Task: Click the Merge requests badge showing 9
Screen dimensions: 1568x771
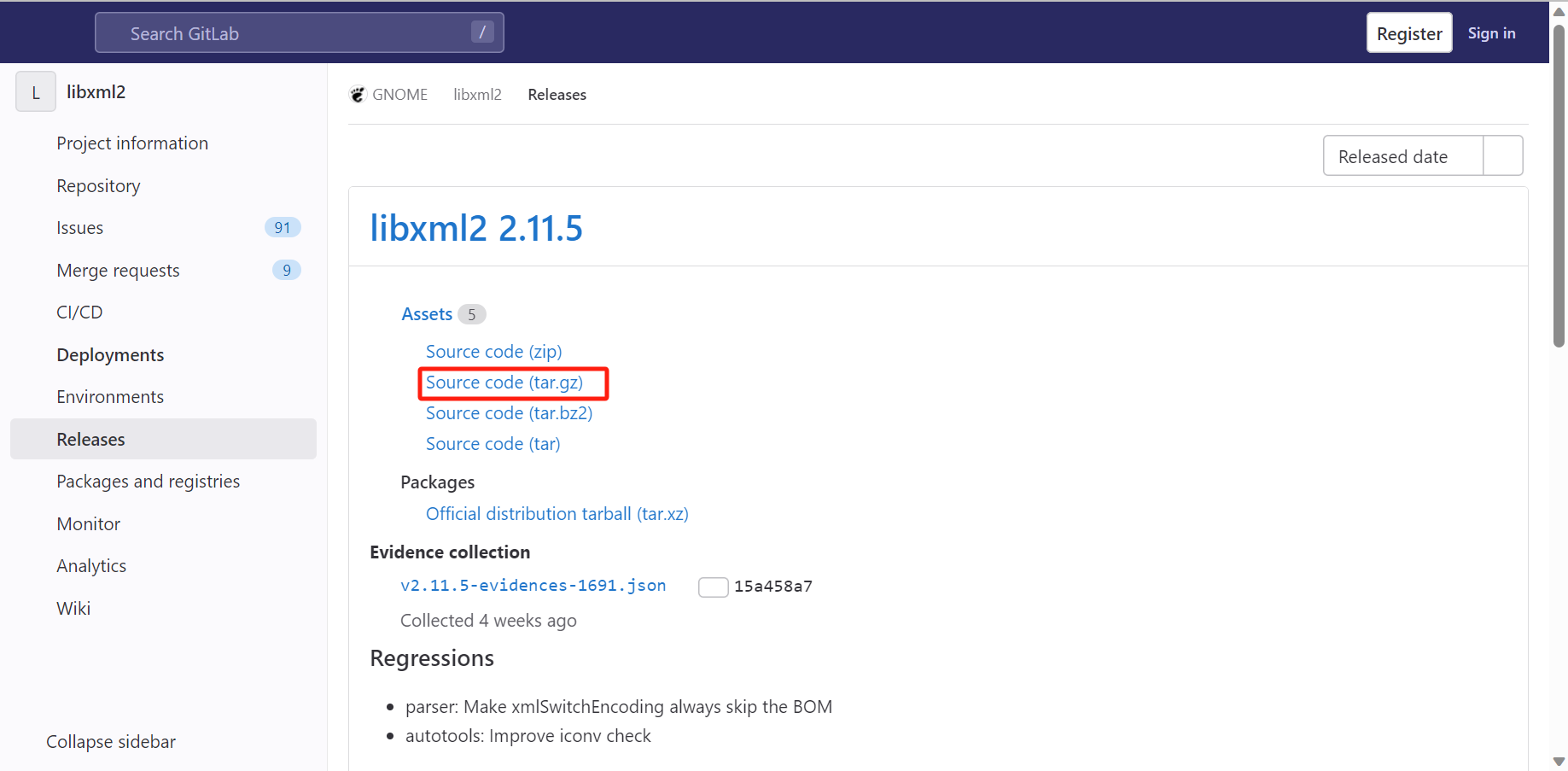Action: tap(286, 270)
